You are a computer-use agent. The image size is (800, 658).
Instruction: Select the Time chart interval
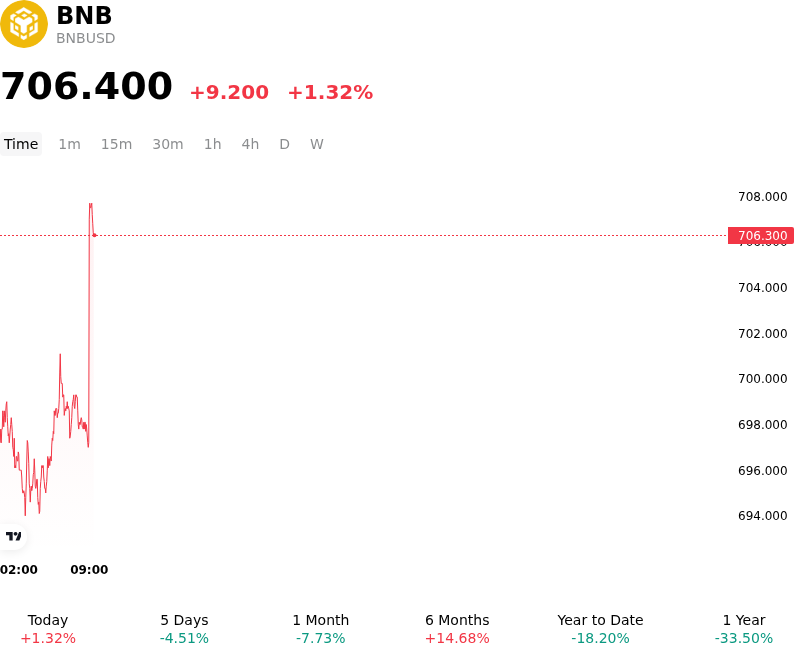(21, 144)
